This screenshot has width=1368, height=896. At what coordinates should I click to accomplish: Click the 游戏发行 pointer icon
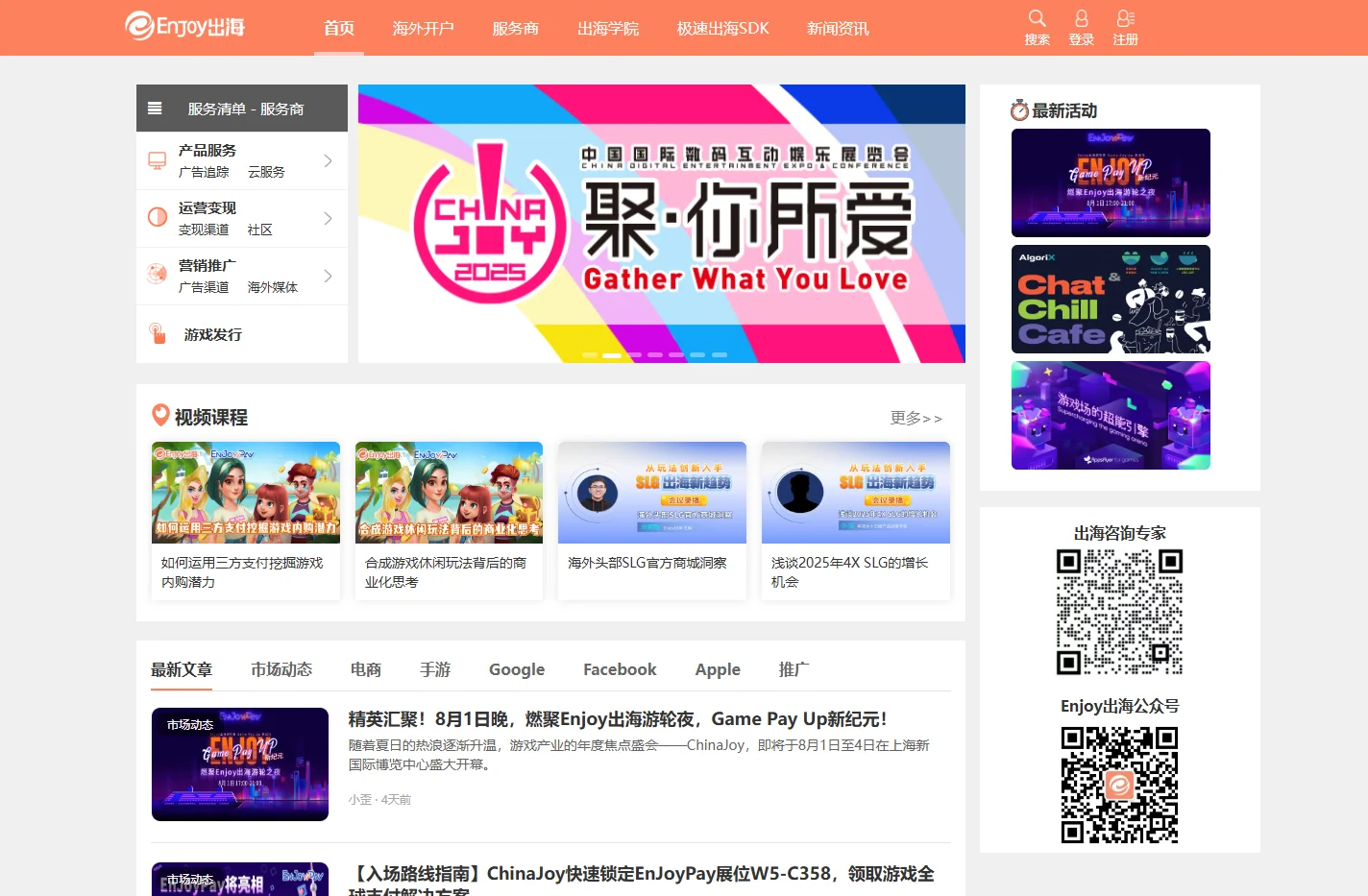[x=158, y=333]
